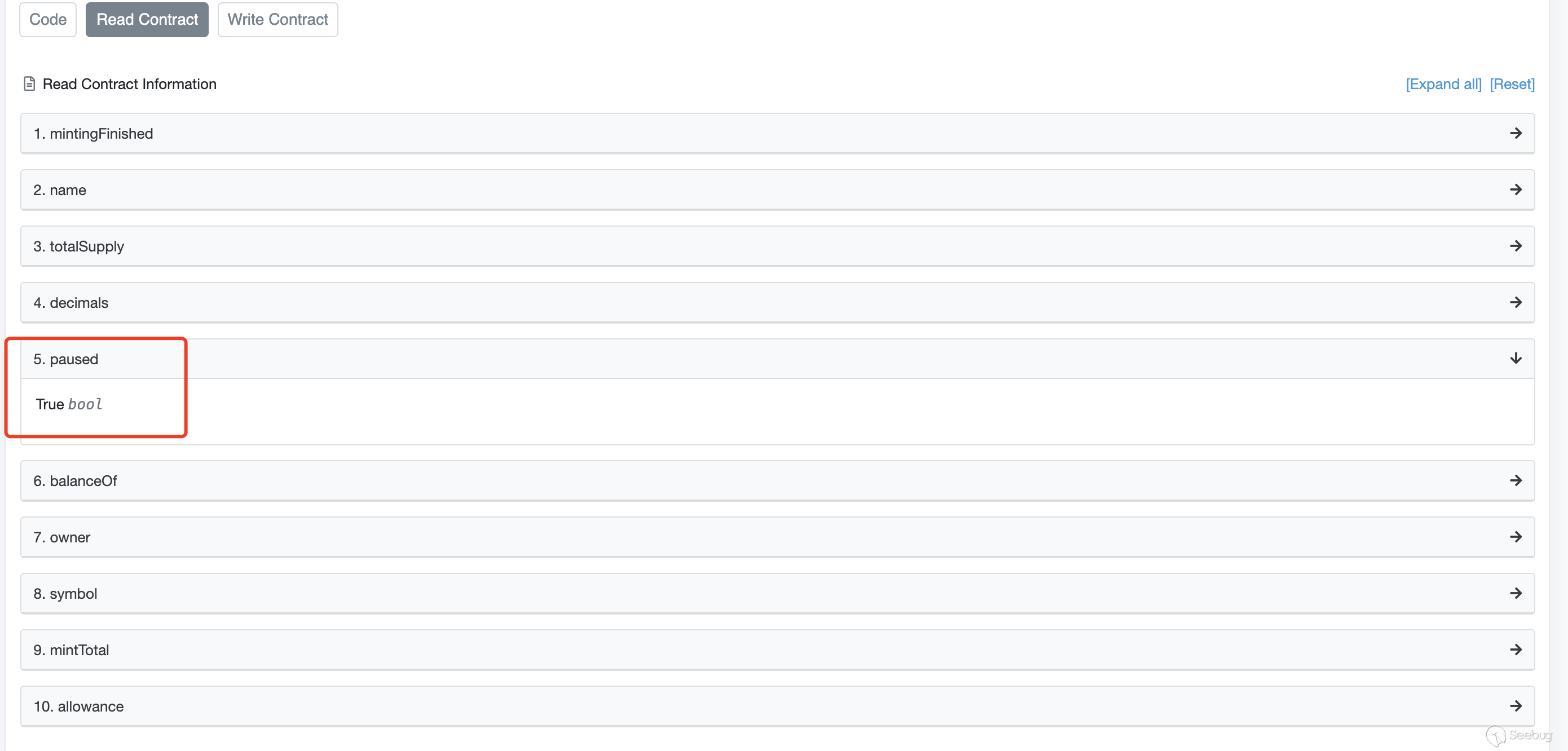Click the arrow icon on totalSupply row
Image resolution: width=1568 pixels, height=751 pixels.
click(1515, 246)
